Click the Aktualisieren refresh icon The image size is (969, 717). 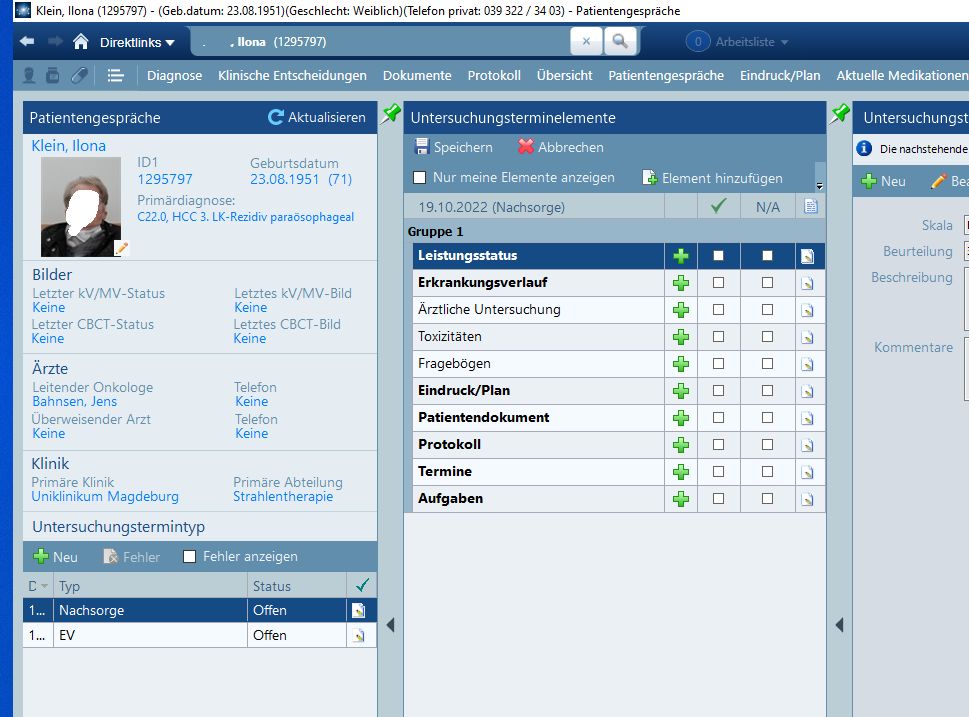coord(276,117)
